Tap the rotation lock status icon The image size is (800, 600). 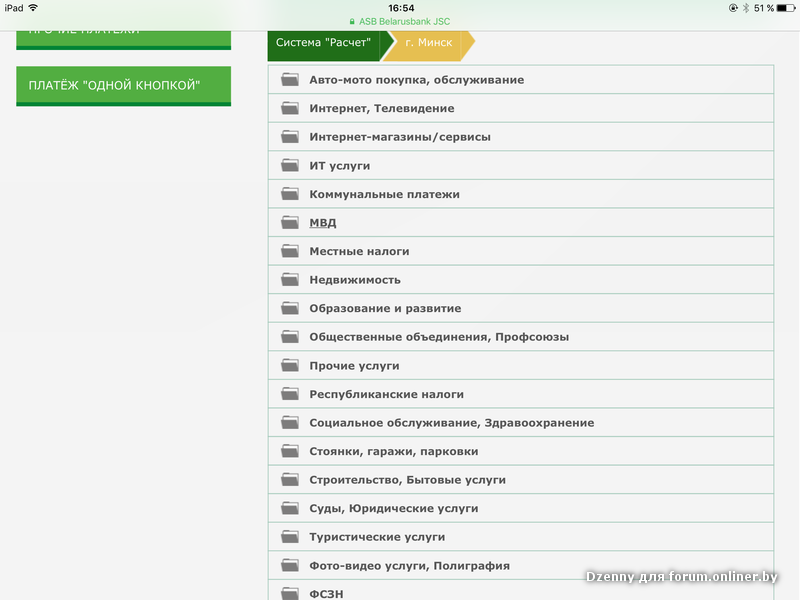733,8
